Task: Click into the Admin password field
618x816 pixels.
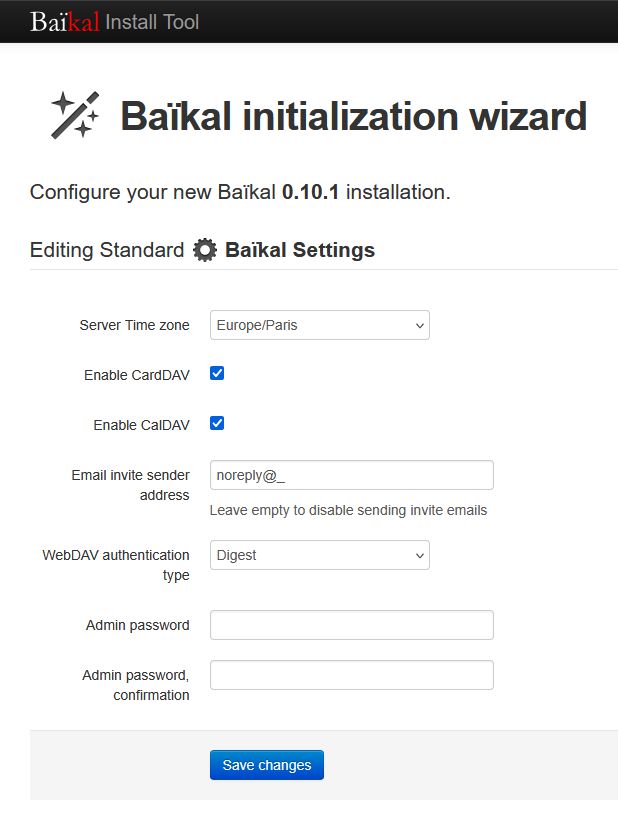Action: click(x=351, y=625)
